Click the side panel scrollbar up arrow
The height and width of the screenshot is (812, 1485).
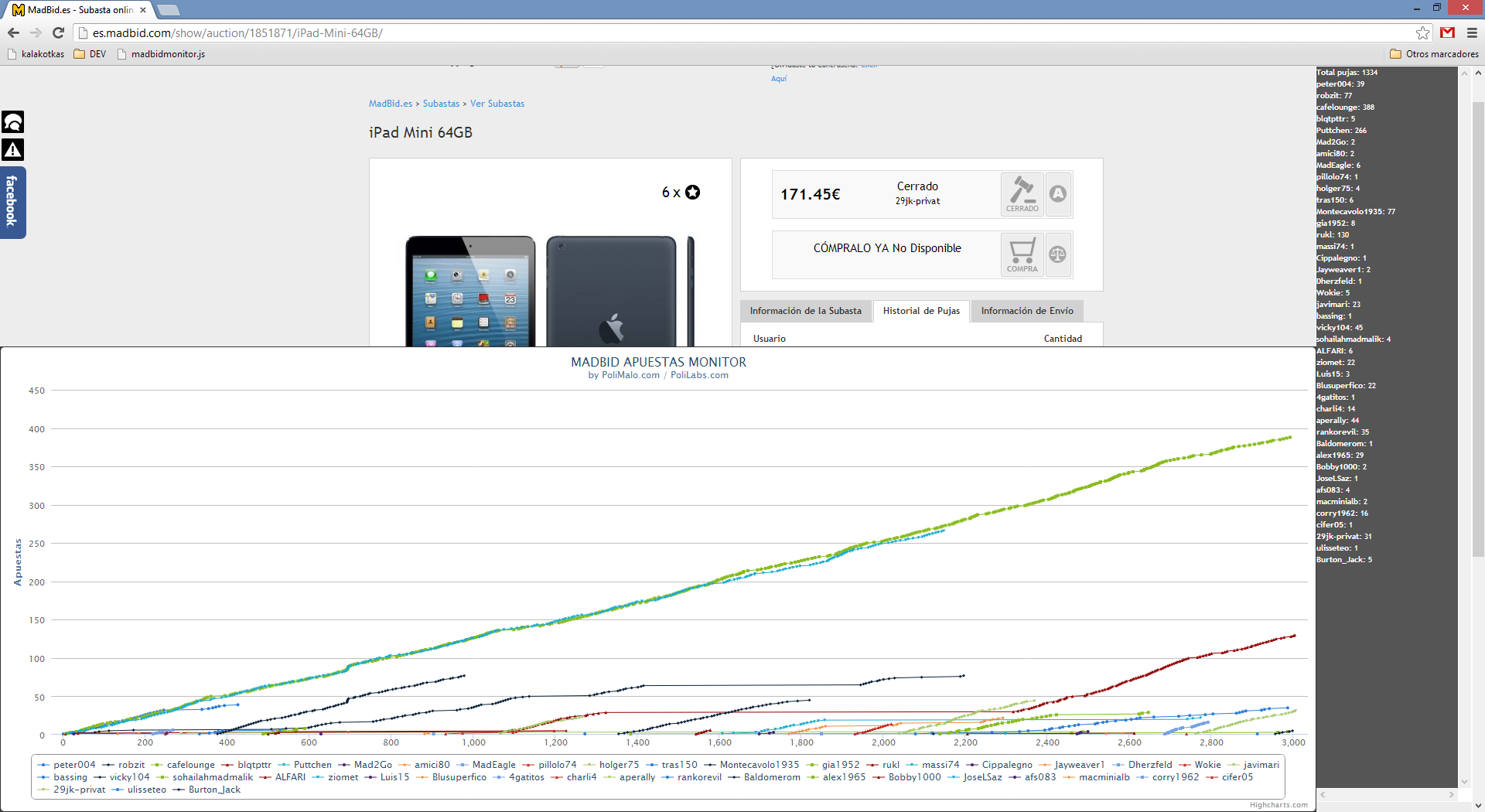coord(1464,73)
